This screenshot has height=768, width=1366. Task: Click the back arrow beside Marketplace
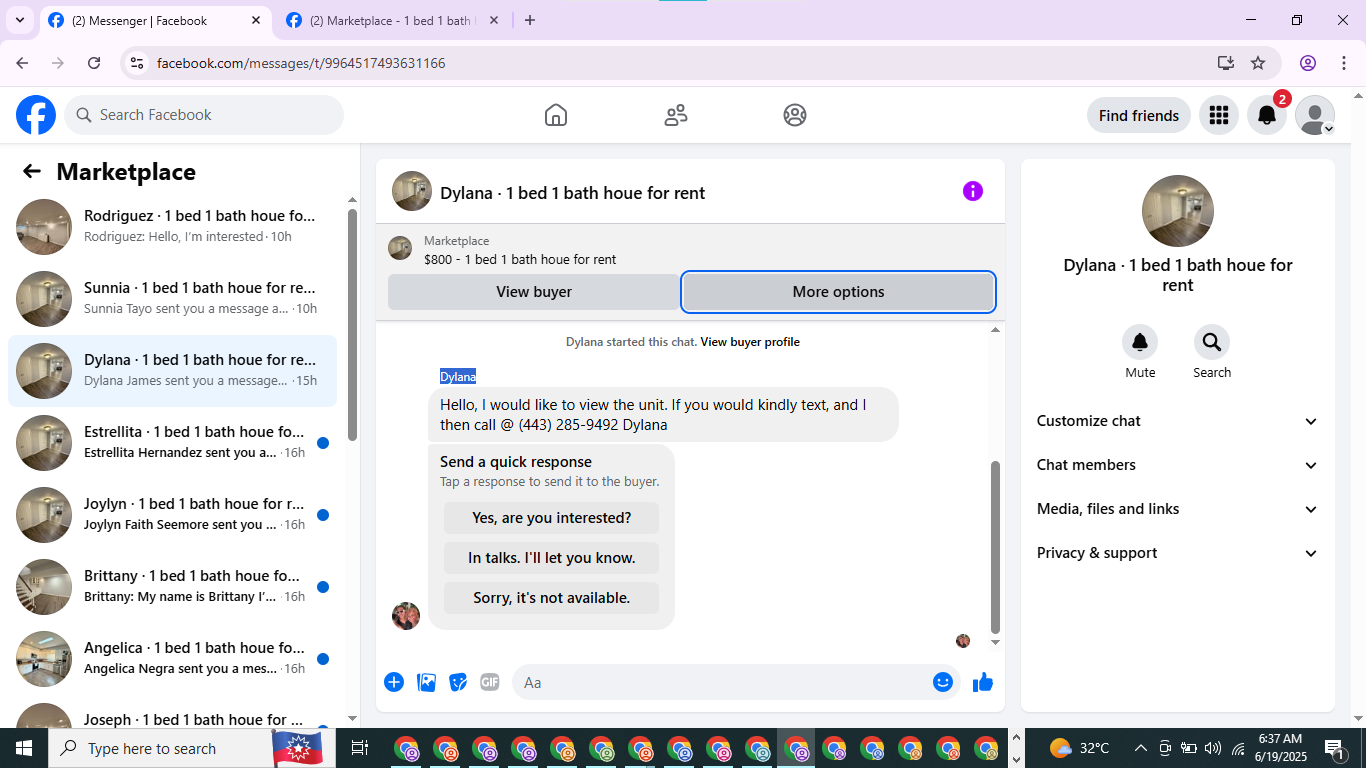pos(32,171)
